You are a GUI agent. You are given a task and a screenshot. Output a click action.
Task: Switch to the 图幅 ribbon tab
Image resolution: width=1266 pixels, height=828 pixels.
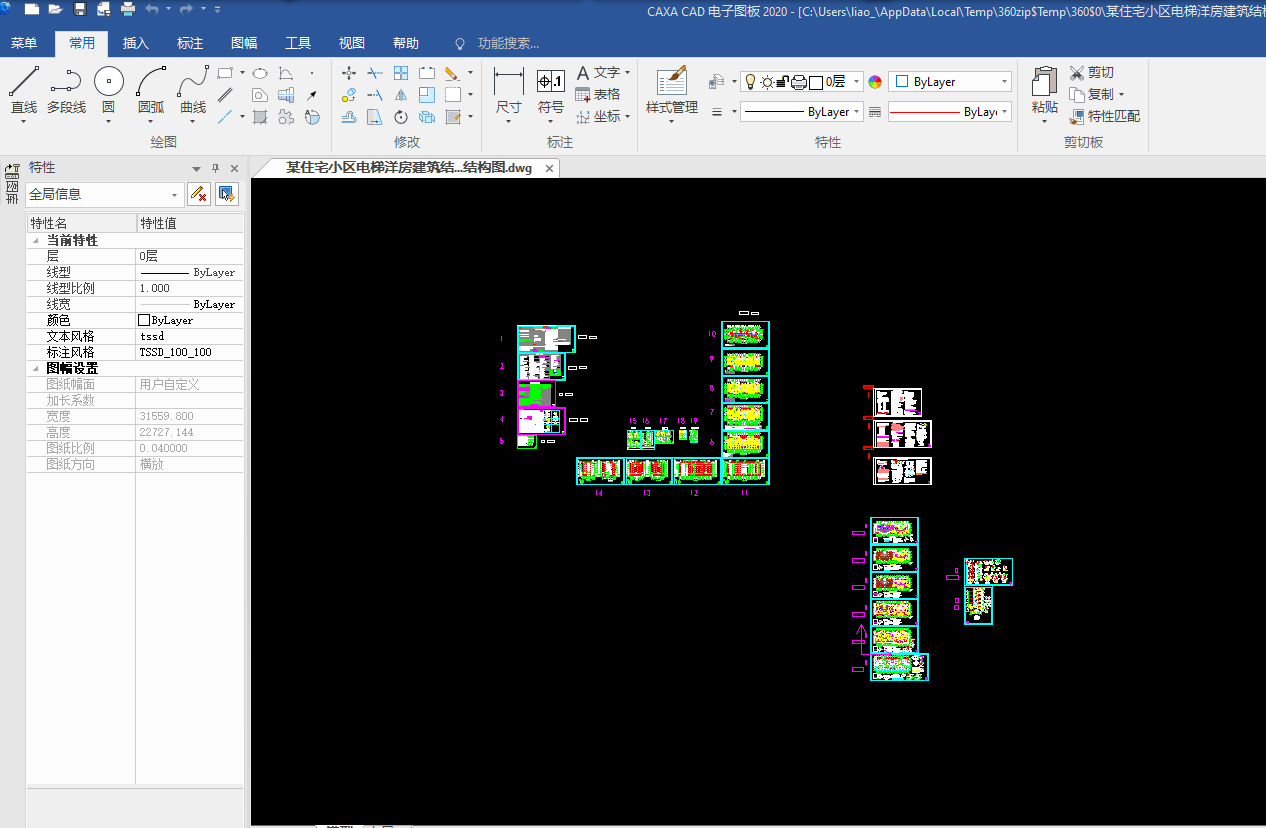coord(244,43)
